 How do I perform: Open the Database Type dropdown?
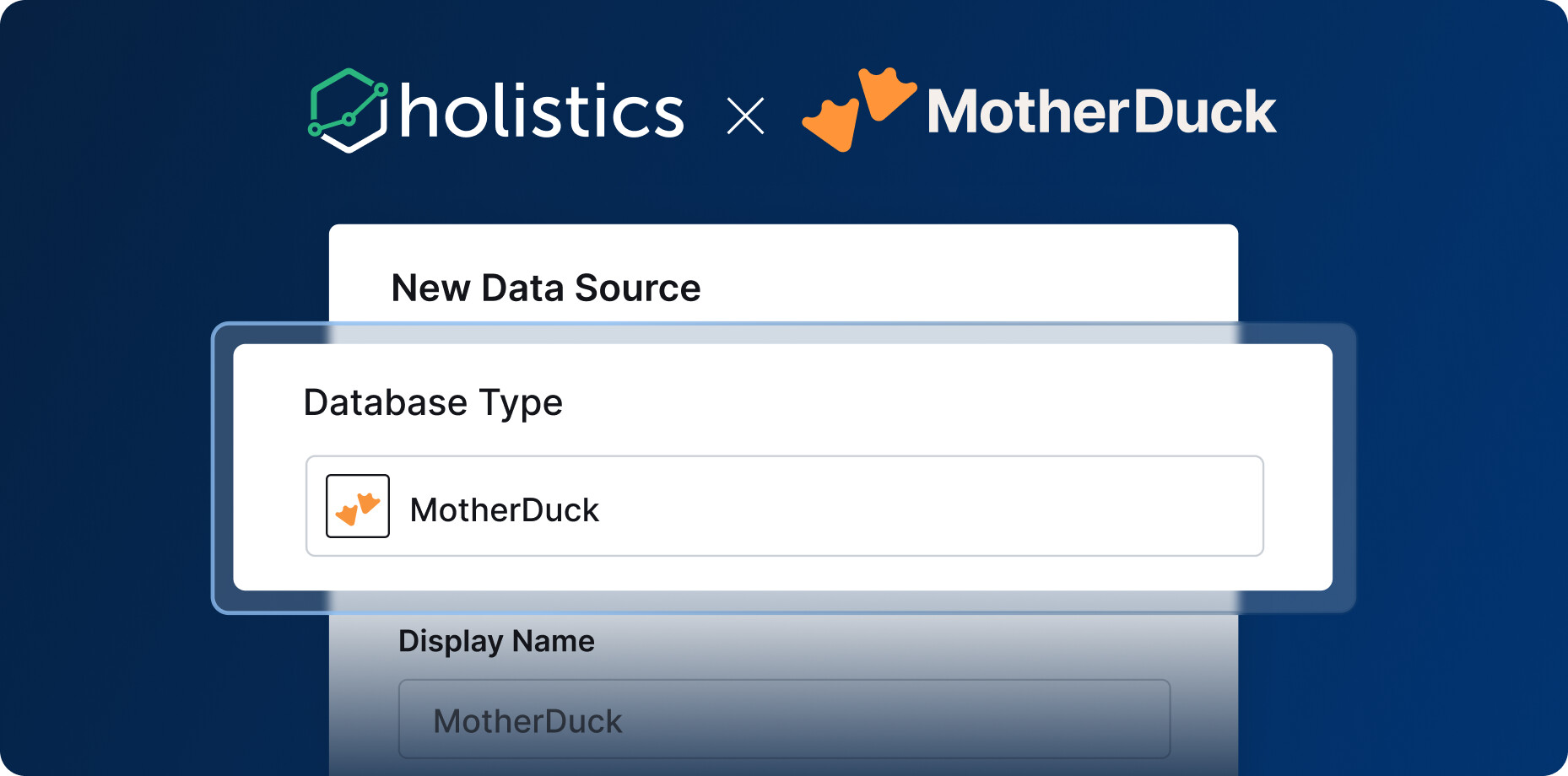[x=784, y=506]
